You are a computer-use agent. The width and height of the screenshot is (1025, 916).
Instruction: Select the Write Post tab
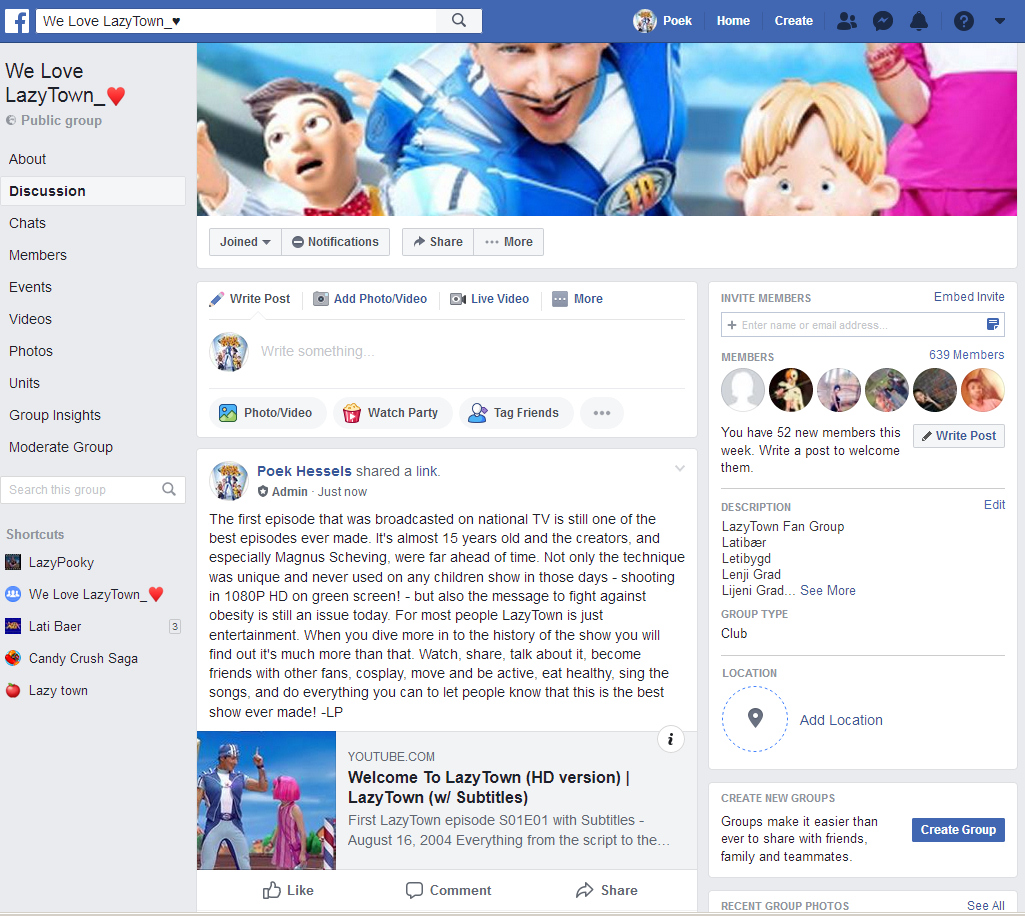(250, 299)
